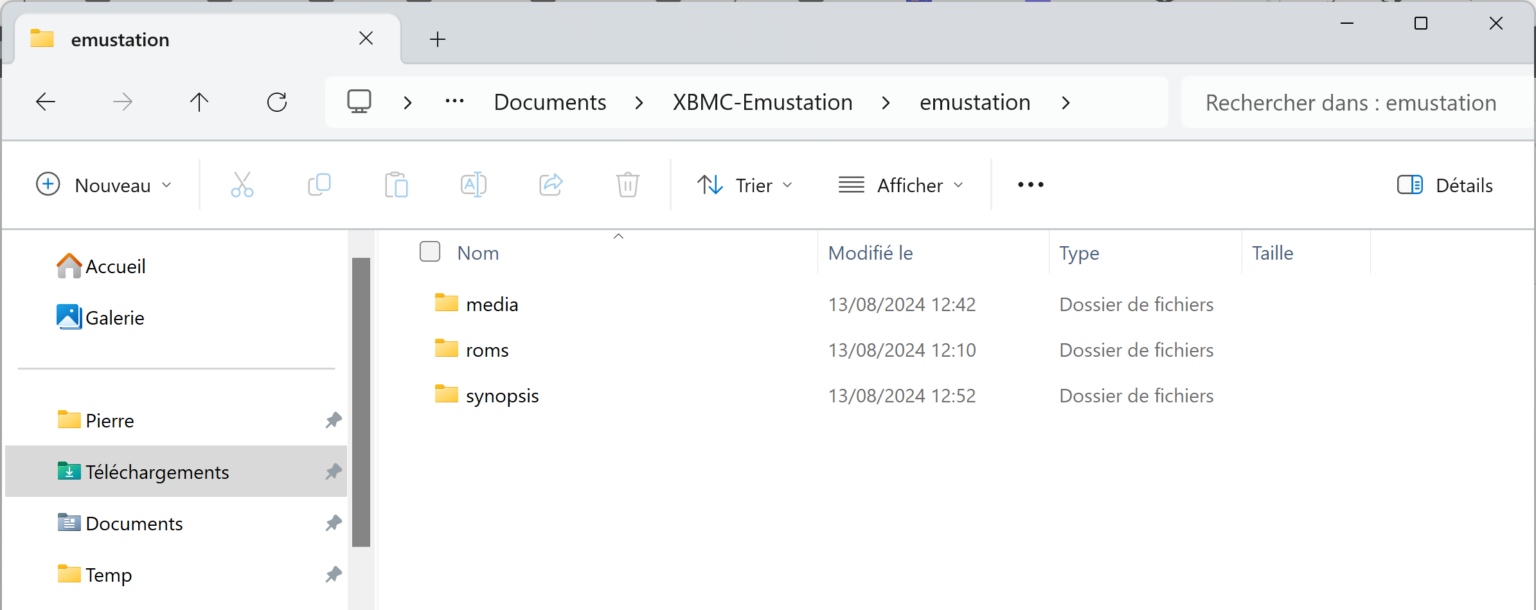Cut the selection using scissors icon

click(243, 184)
